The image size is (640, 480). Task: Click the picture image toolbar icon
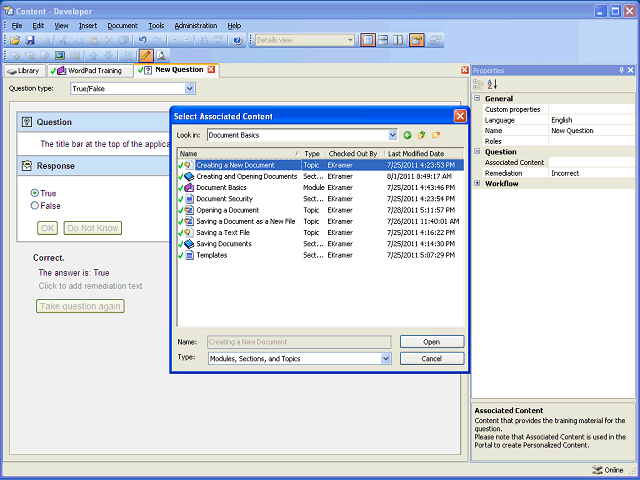tap(60, 55)
